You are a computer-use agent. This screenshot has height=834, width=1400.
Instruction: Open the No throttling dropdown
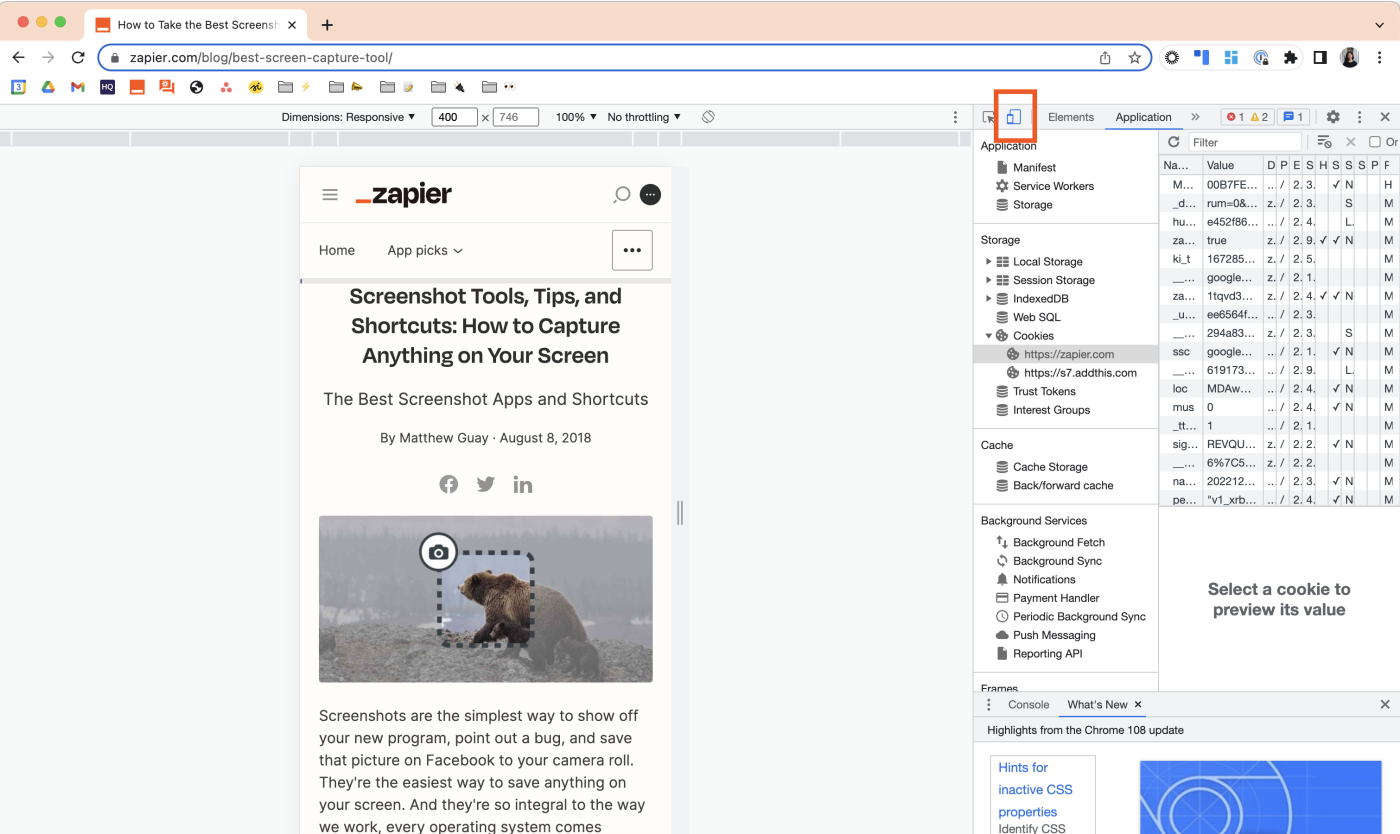(644, 117)
